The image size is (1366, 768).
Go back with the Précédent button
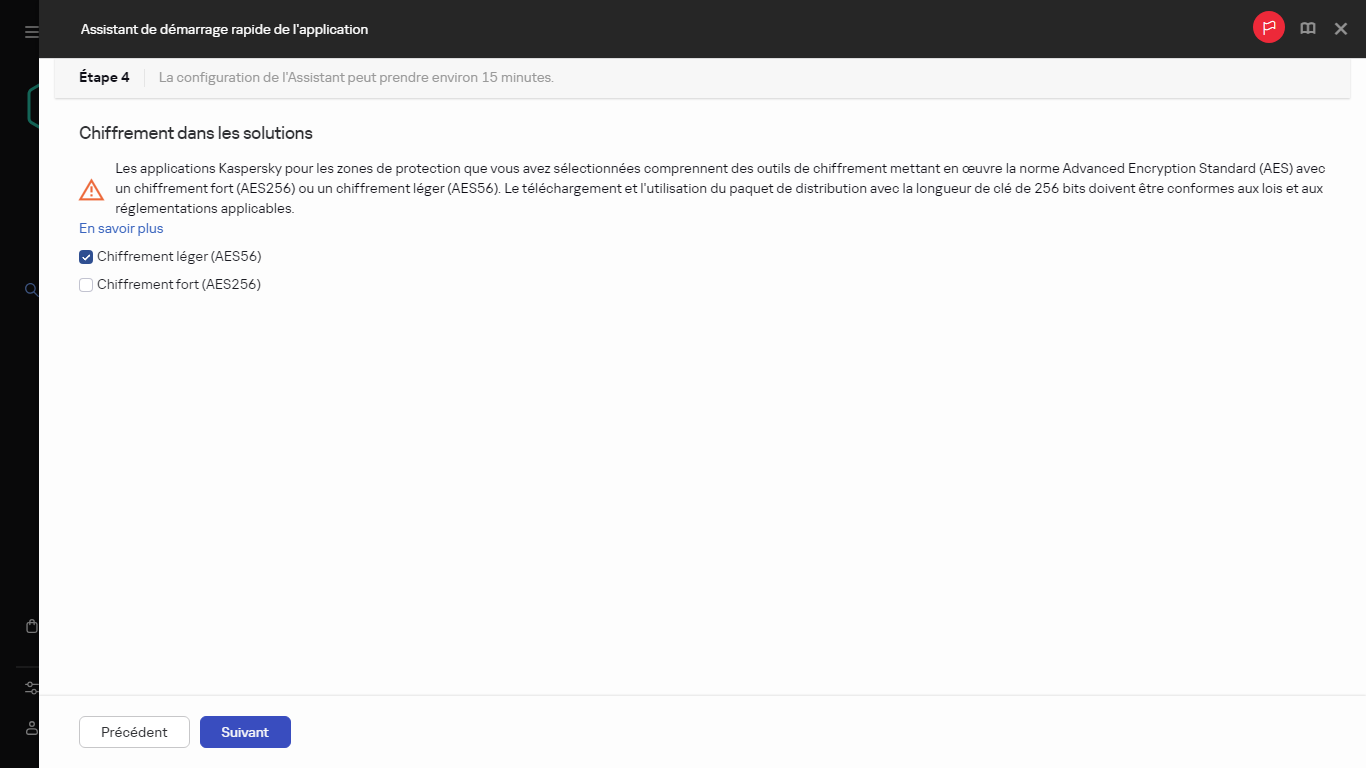click(133, 731)
